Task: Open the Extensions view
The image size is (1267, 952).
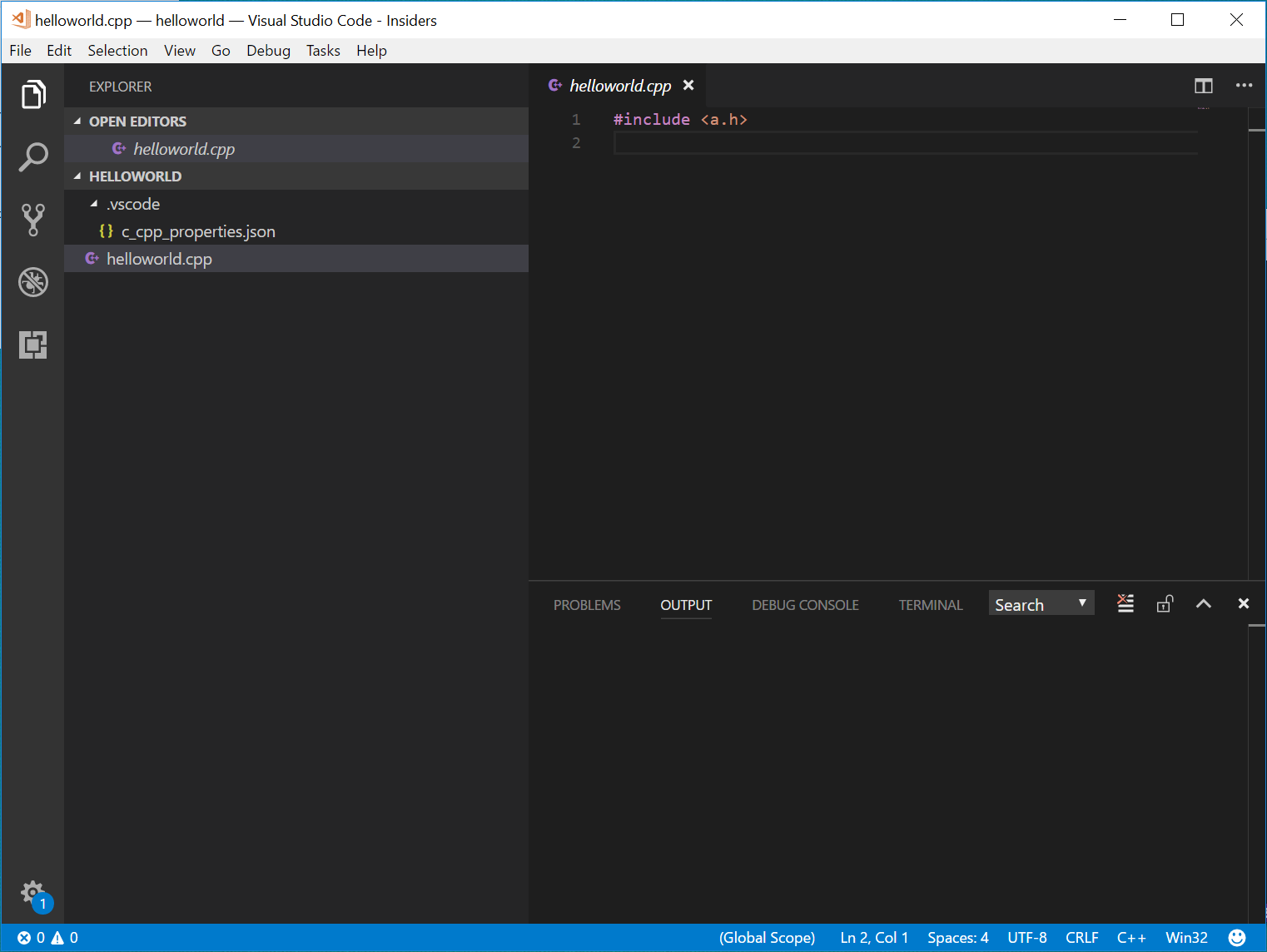Action: coord(33,345)
